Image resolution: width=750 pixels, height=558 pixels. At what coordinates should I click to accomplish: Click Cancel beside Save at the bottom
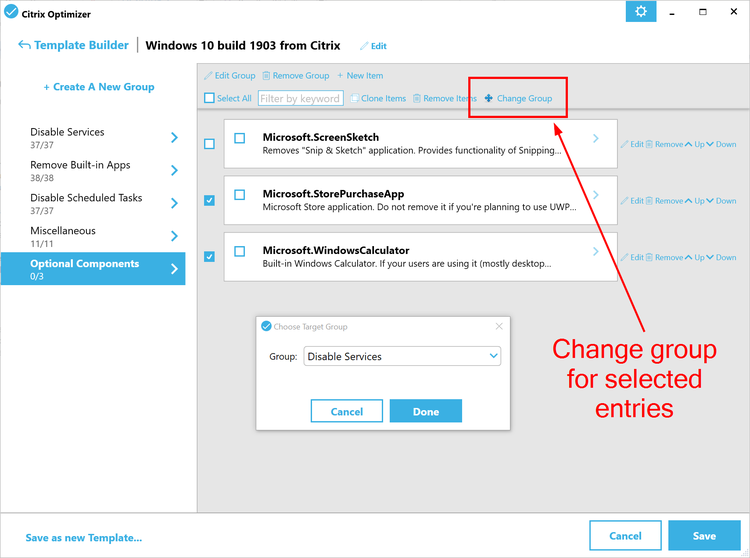(626, 536)
